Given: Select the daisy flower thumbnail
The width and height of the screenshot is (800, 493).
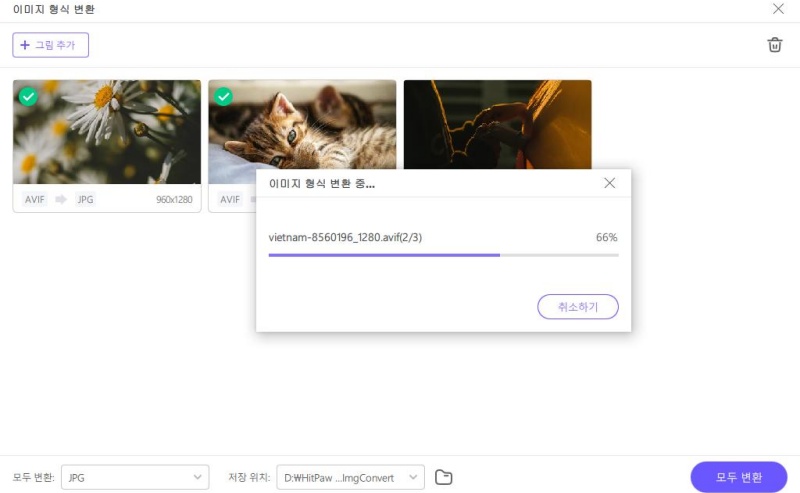Looking at the screenshot, I should pyautogui.click(x=107, y=132).
